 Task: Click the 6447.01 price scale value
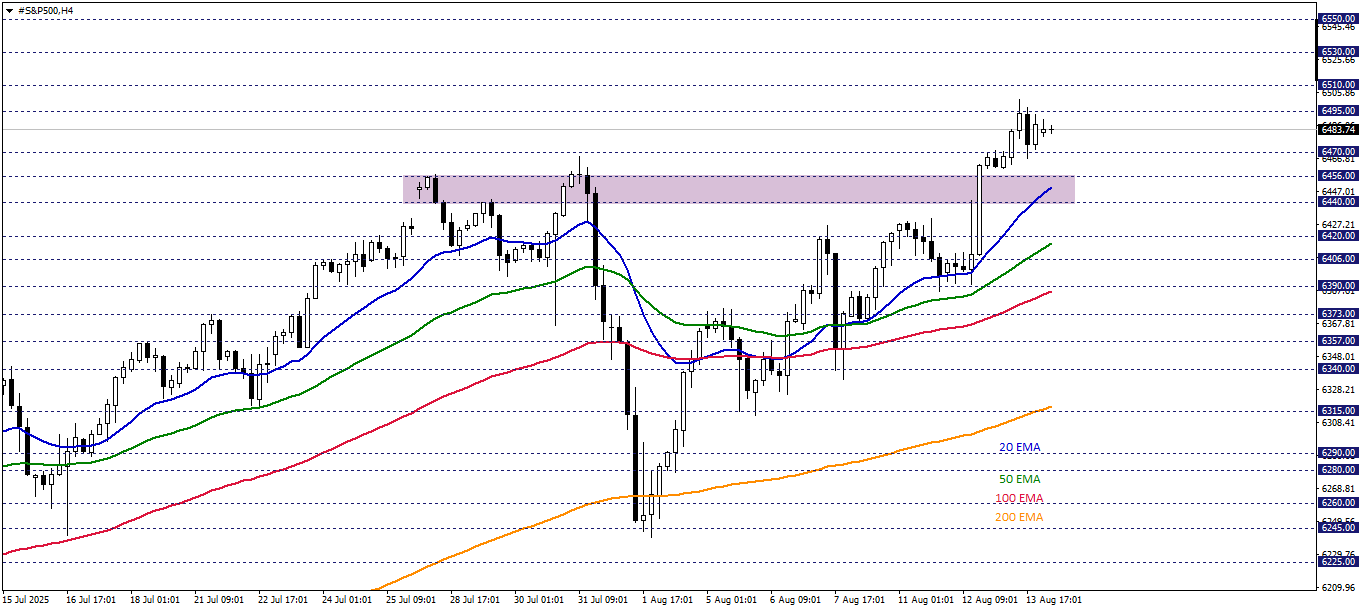pos(1338,191)
